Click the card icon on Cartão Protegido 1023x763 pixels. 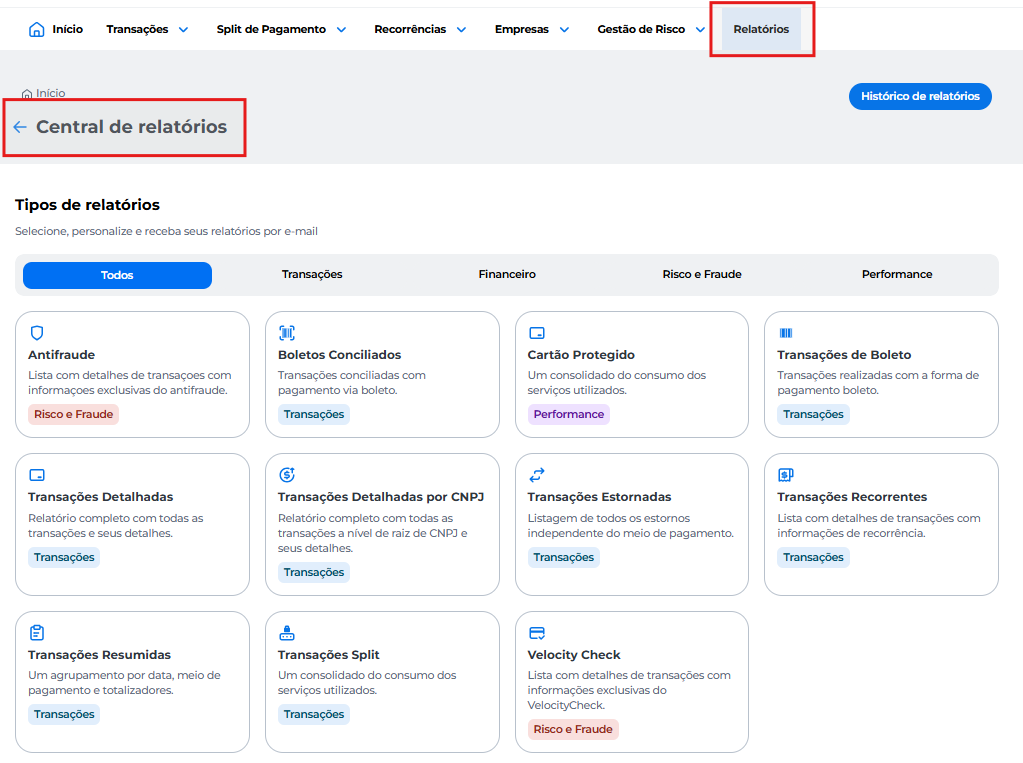point(537,333)
